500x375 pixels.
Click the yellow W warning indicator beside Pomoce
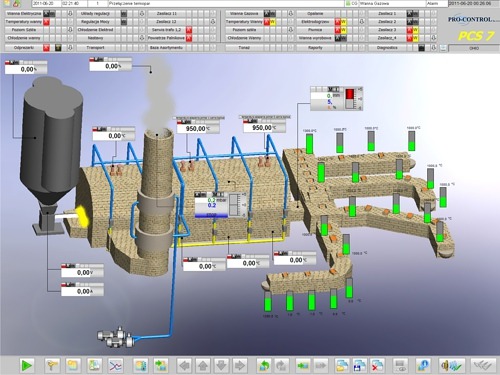tap(343, 30)
